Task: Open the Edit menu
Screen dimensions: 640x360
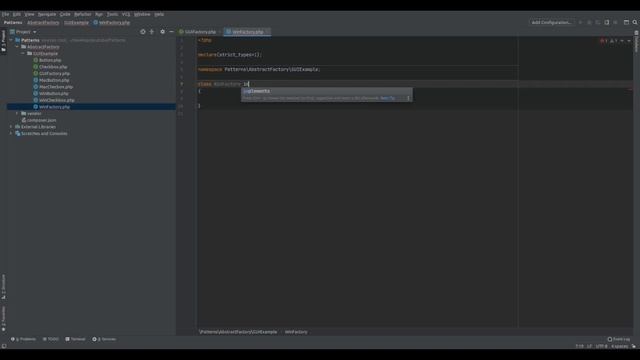Action: coord(17,14)
